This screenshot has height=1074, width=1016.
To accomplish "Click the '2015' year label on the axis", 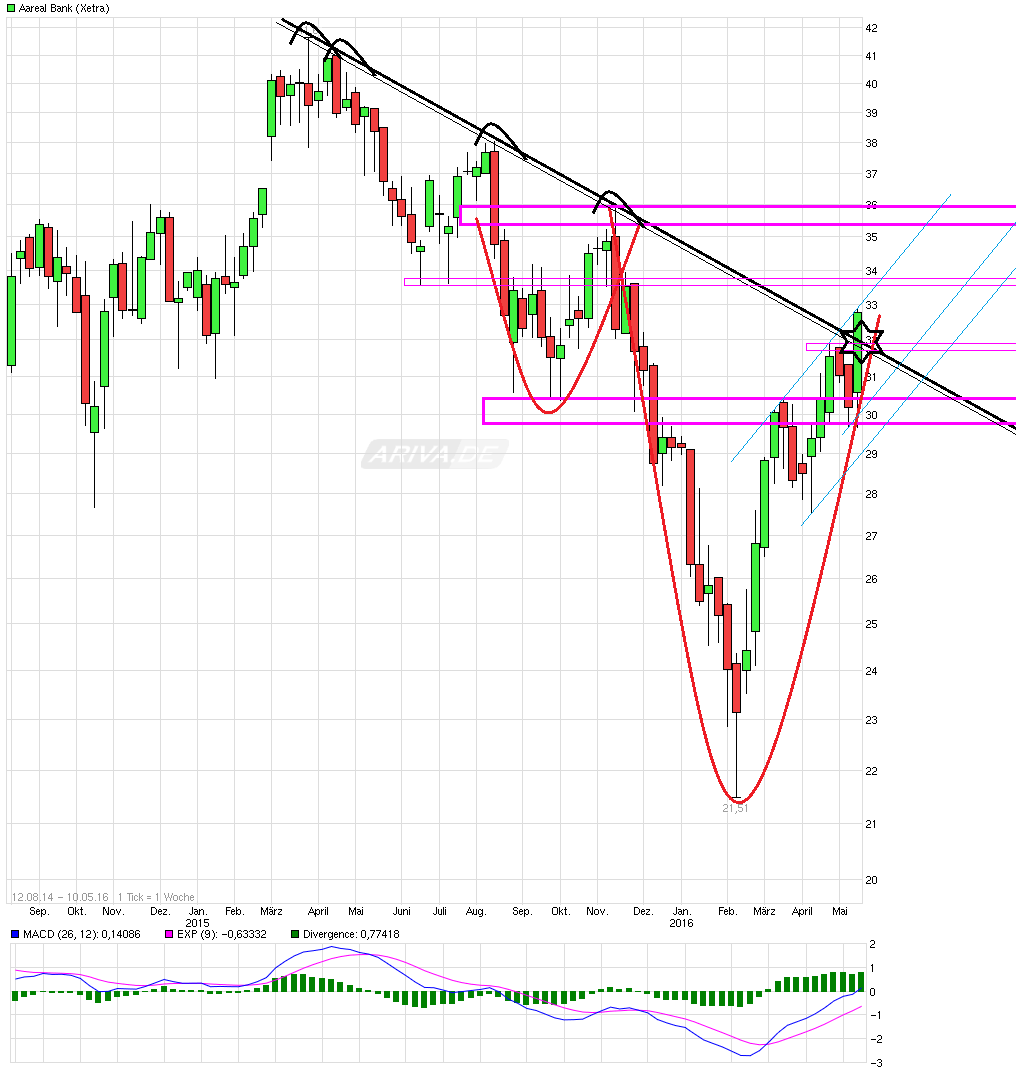I will 197,923.
